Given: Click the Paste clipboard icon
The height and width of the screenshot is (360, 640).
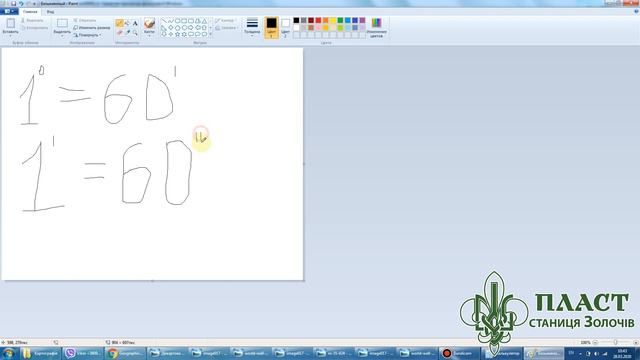Looking at the screenshot, I should [10, 23].
